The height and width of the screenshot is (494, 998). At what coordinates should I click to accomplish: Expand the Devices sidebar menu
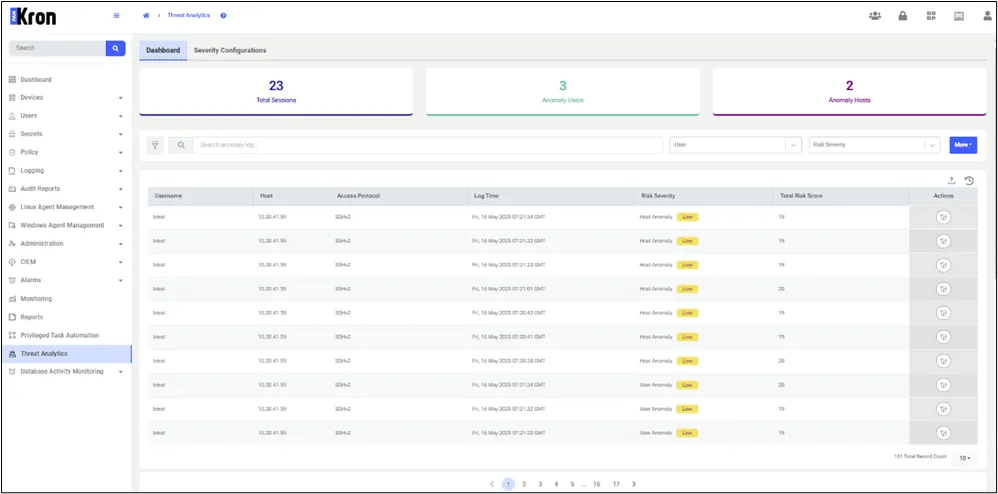66,98
